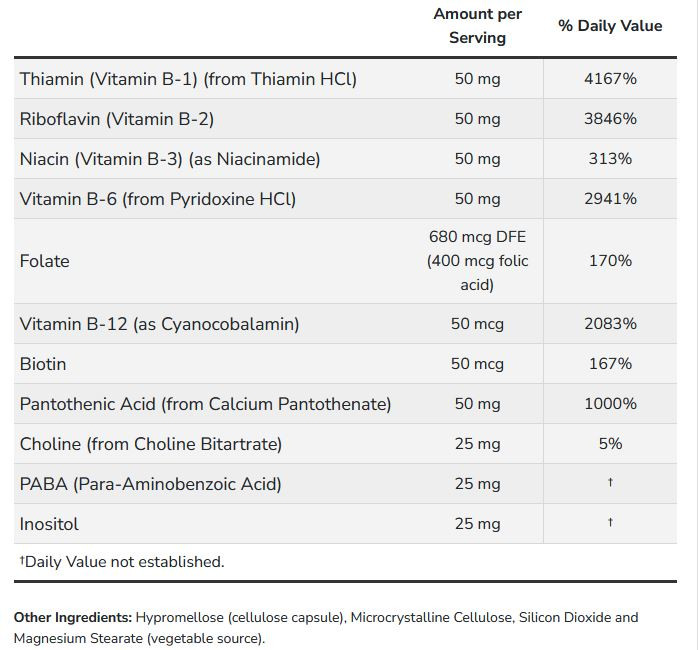Select the Inositol row label
Screen dimensions: 698x650
point(49,524)
